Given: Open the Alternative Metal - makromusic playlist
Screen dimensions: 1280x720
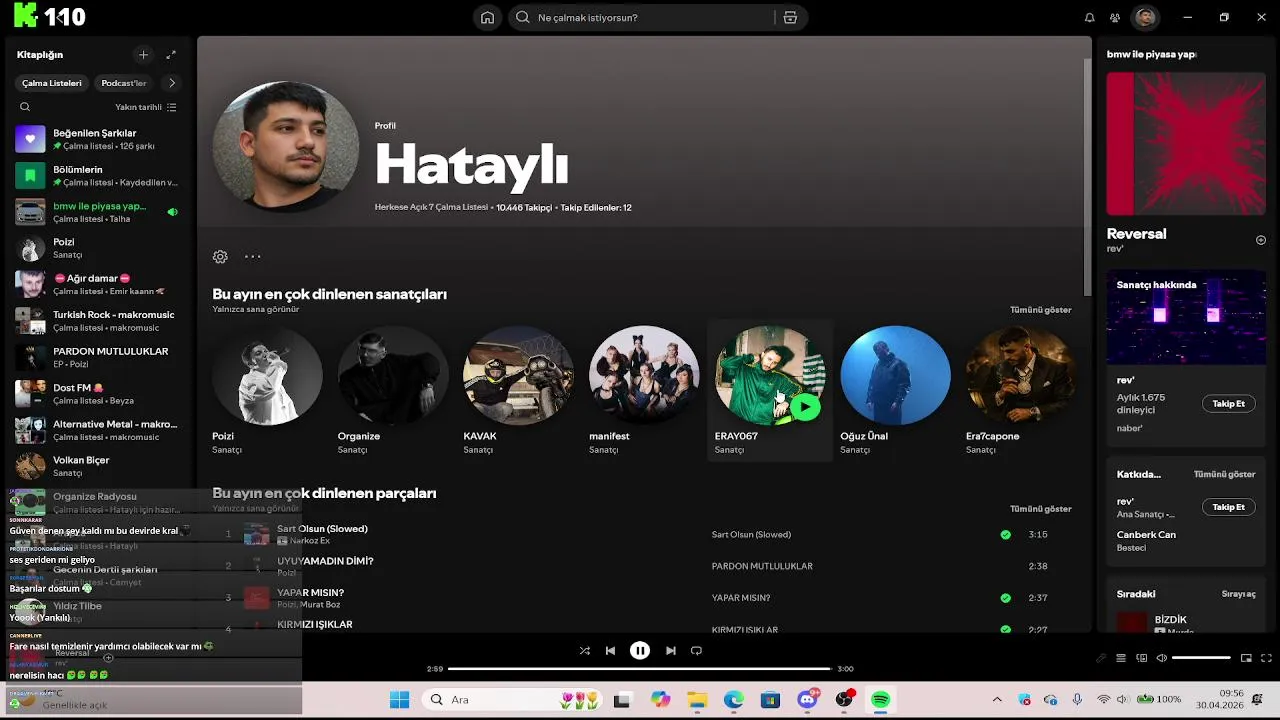Looking at the screenshot, I should point(96,430).
